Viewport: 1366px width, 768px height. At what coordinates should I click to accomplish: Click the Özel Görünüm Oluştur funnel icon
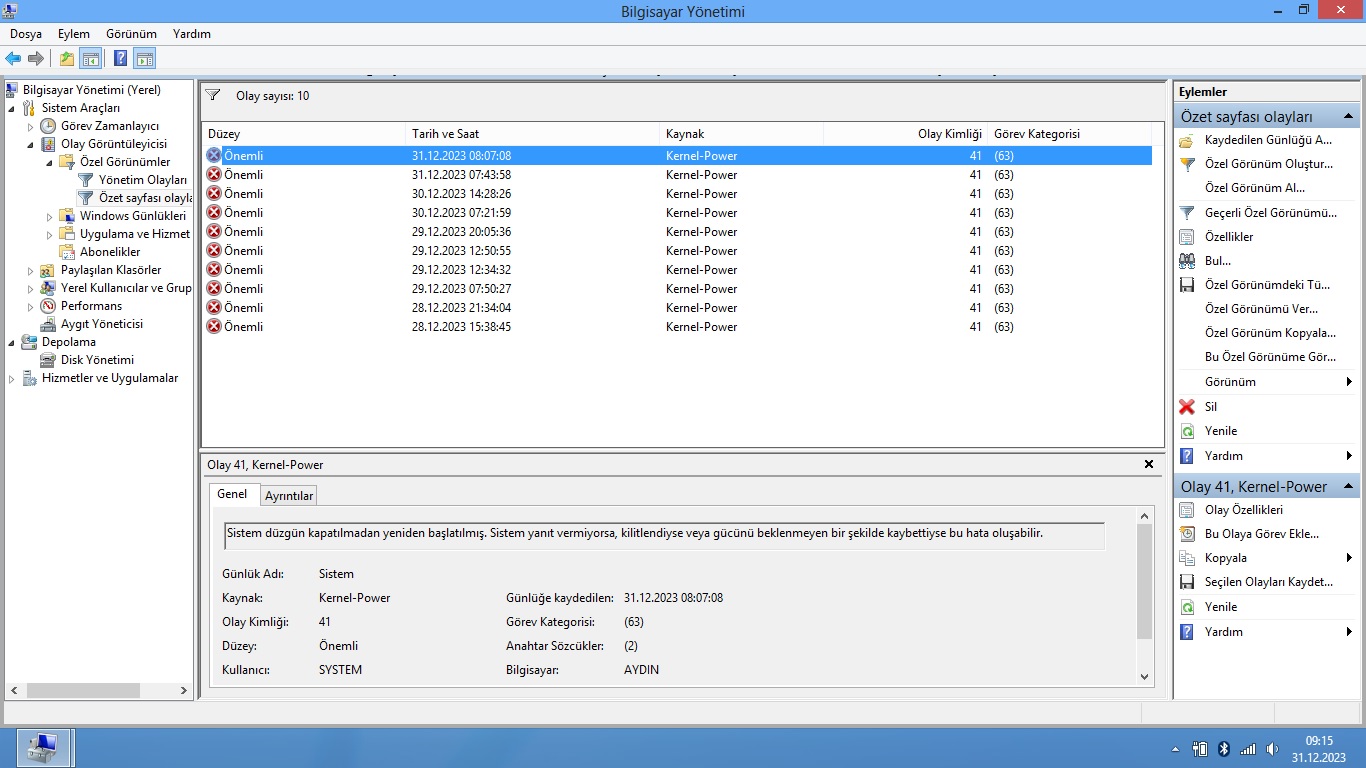pyautogui.click(x=1187, y=164)
